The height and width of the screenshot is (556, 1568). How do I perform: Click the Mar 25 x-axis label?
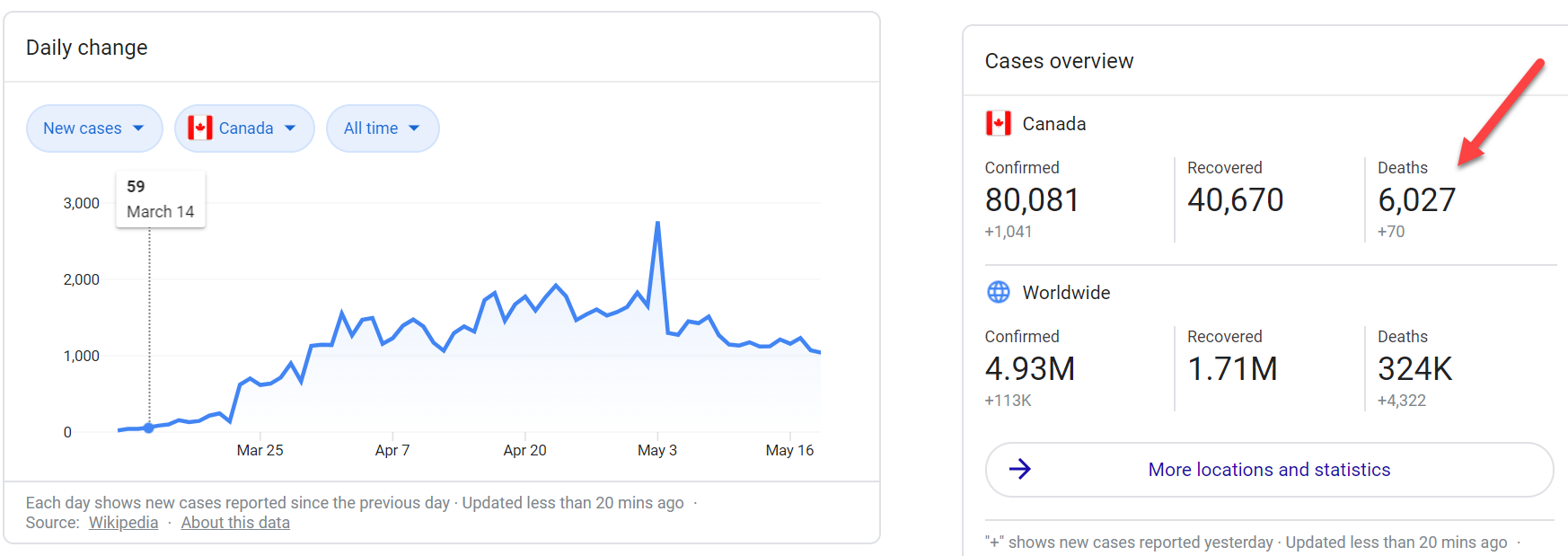click(260, 450)
